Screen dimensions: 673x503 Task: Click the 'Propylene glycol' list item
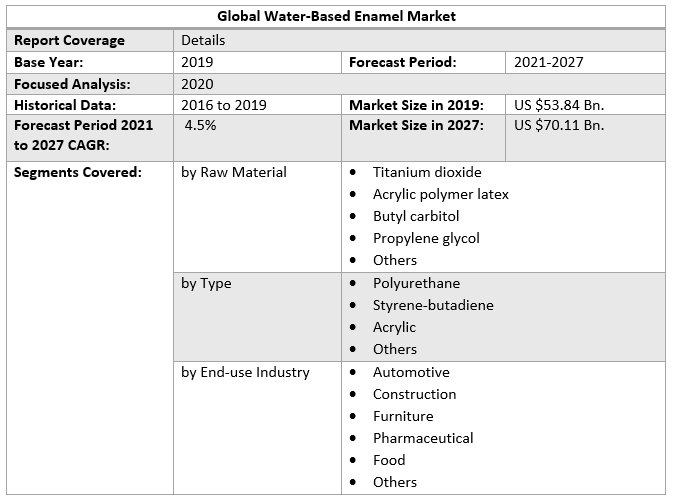pyautogui.click(x=426, y=238)
